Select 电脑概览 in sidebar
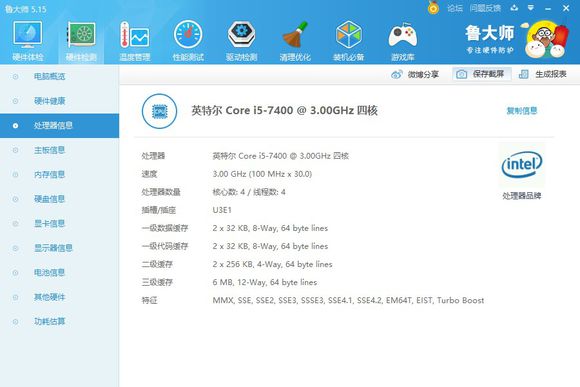Screen dimensions: 580x387 pyautogui.click(x=60, y=77)
